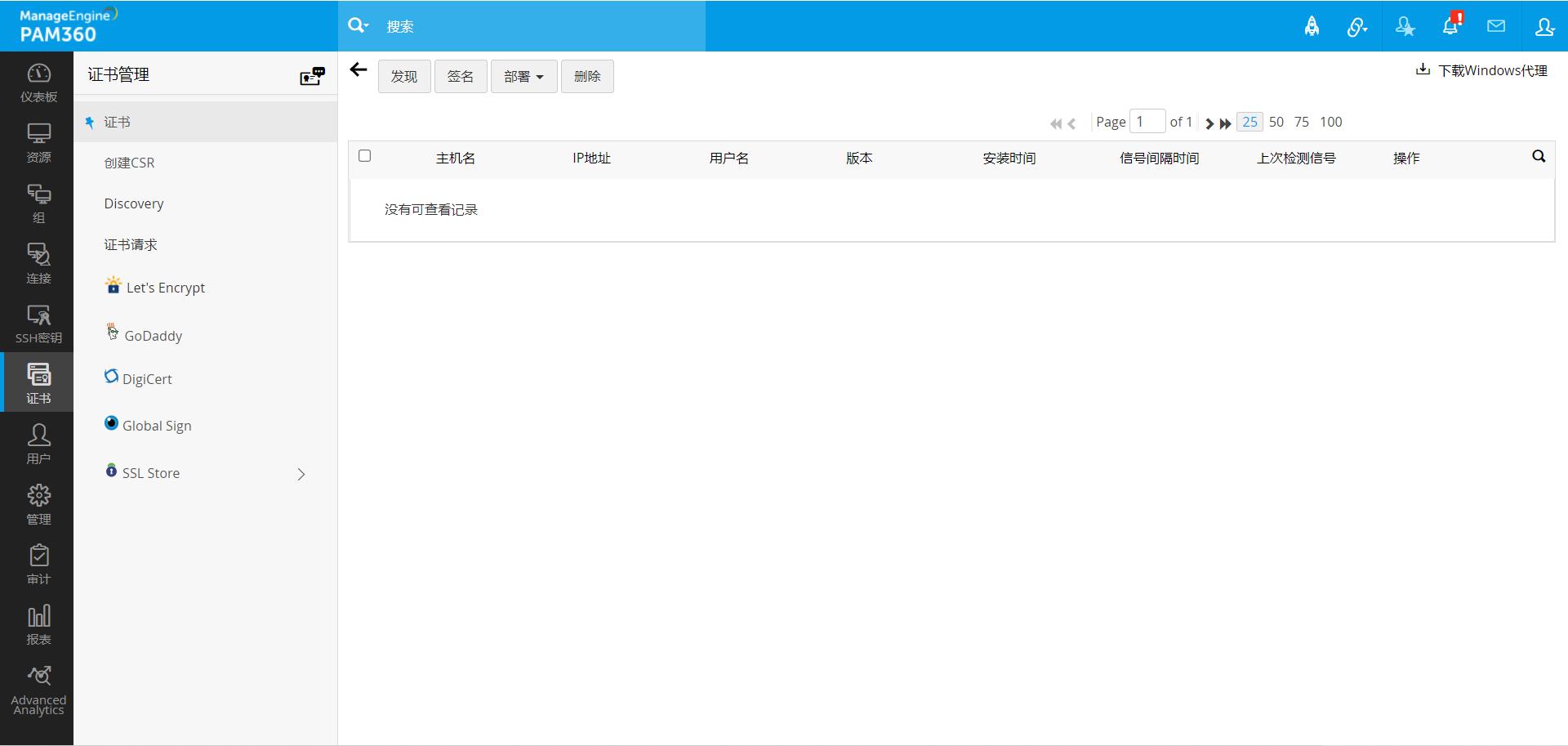Click the certificate card icon beside 证书管理
This screenshot has width=1568, height=746.
[312, 76]
